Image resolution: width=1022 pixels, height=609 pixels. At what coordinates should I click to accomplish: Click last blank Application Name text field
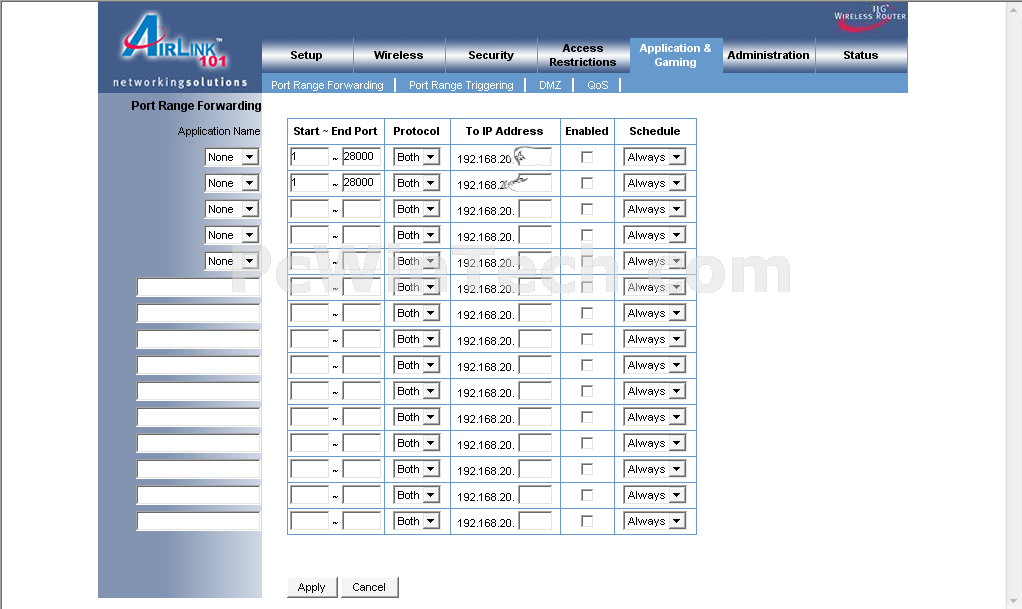[198, 521]
